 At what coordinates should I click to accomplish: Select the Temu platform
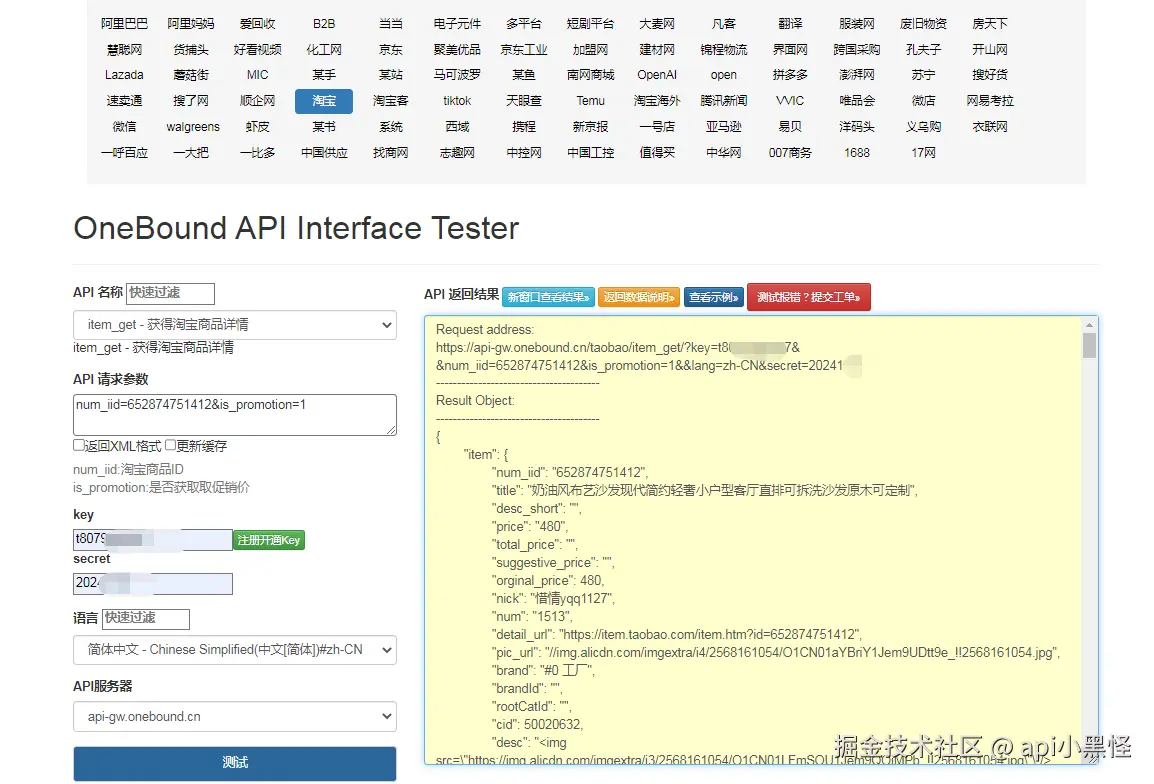(590, 101)
